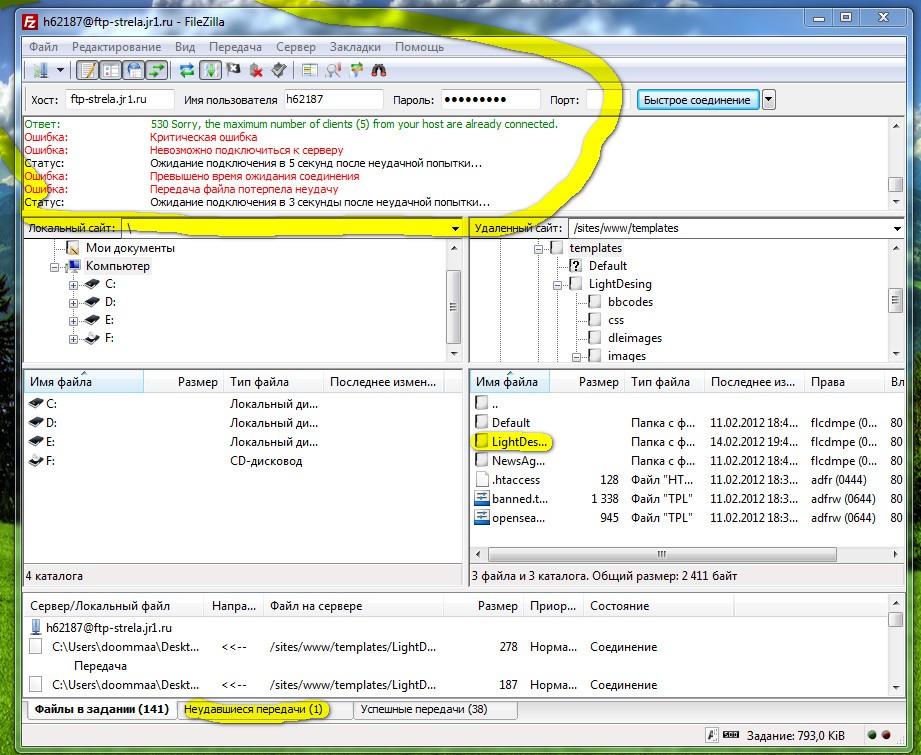
Task: Select the .htaccess file row
Action: tap(687, 480)
